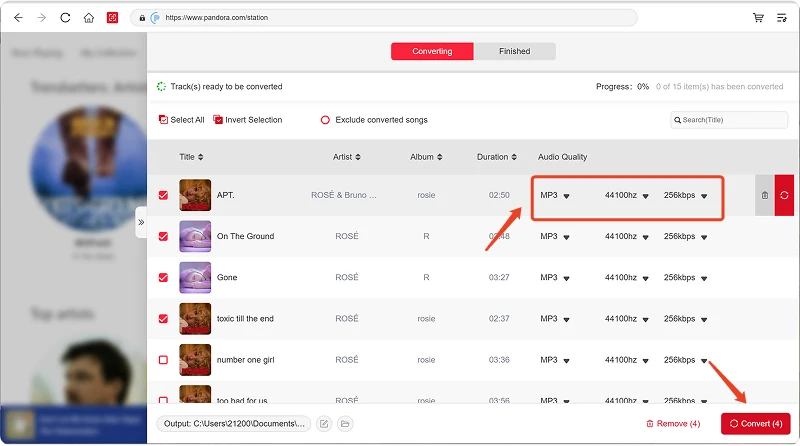This screenshot has height=446, width=800.
Task: Open the MP3 format dropdown for On The Ground
Action: pos(555,237)
